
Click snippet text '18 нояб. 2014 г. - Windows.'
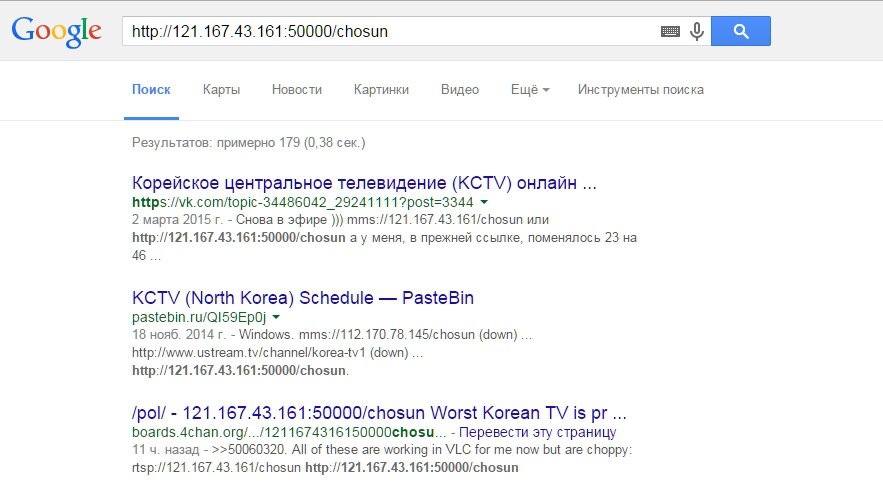213,334
